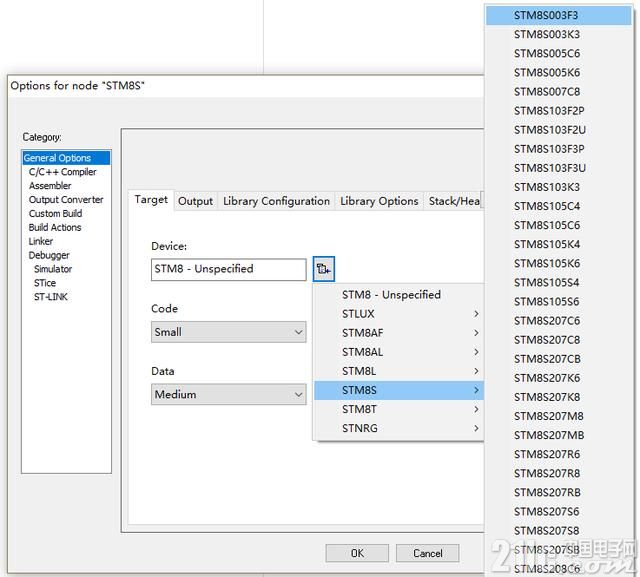The width and height of the screenshot is (640, 577).
Task: Select device STM8S103K3
Action: click(x=558, y=187)
